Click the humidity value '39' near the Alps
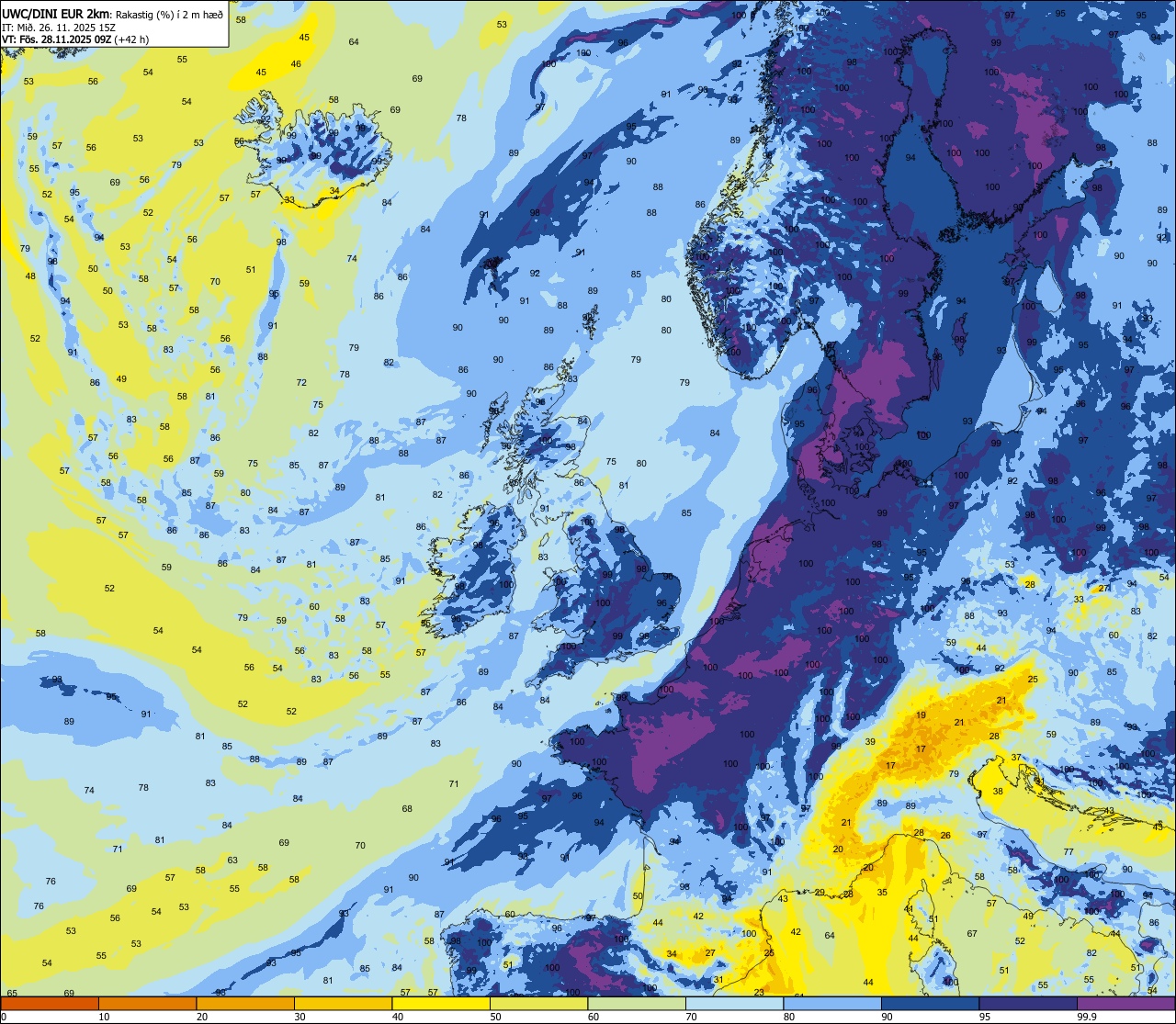The width and height of the screenshot is (1176, 1024). (x=870, y=742)
